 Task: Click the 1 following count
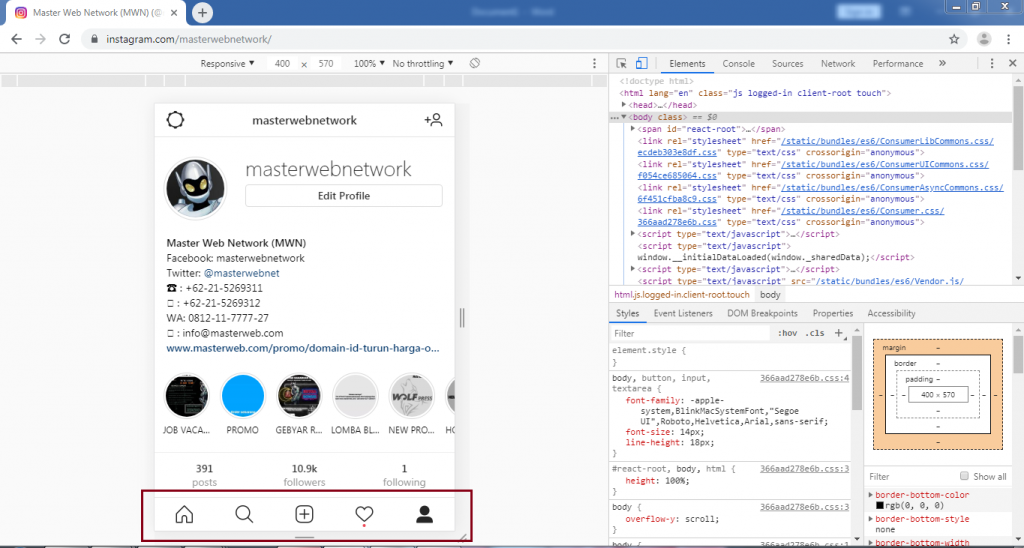[404, 475]
